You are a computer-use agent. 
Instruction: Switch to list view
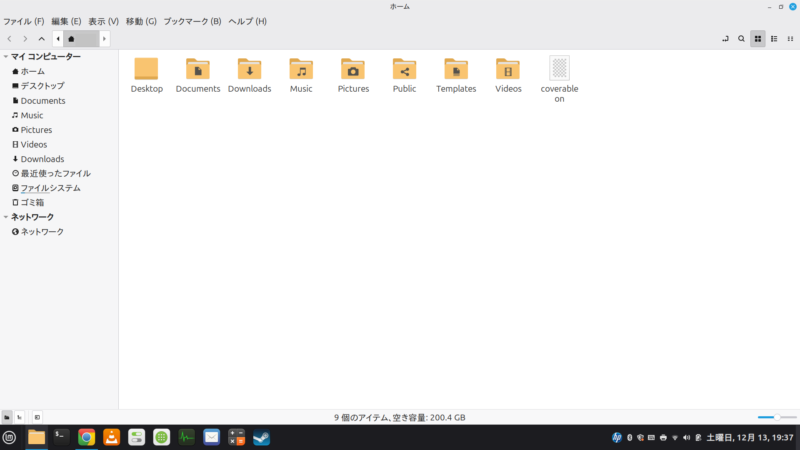point(774,38)
